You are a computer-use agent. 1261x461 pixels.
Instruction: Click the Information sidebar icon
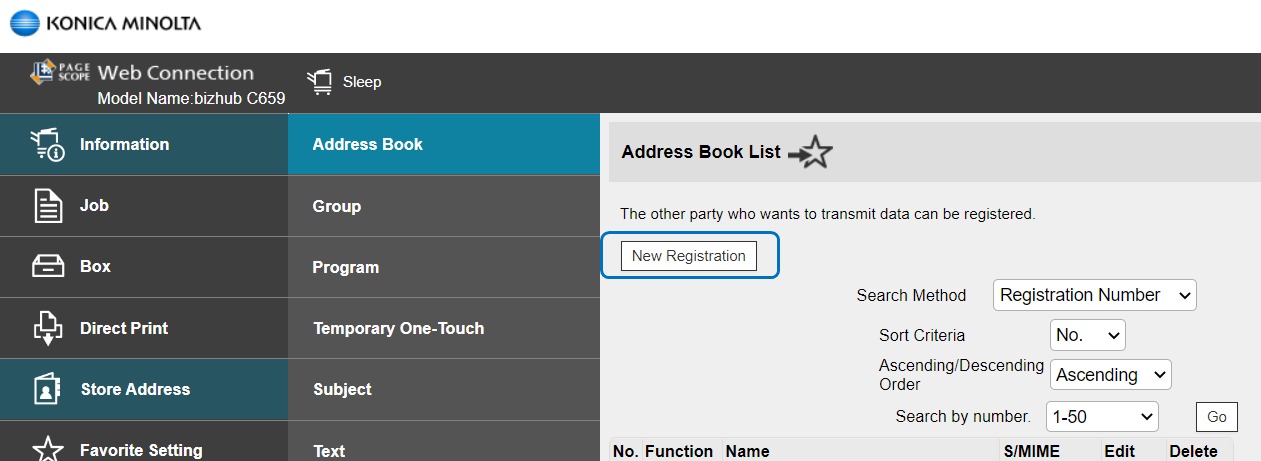tap(48, 145)
